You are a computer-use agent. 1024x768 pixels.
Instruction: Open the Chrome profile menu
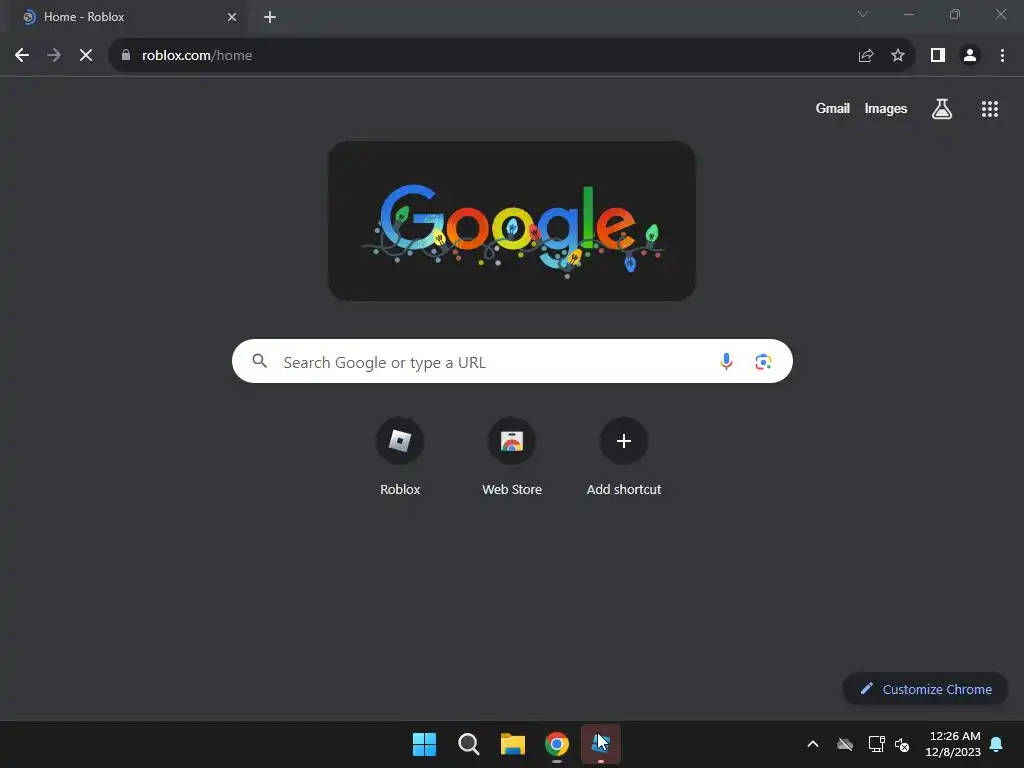coord(970,56)
